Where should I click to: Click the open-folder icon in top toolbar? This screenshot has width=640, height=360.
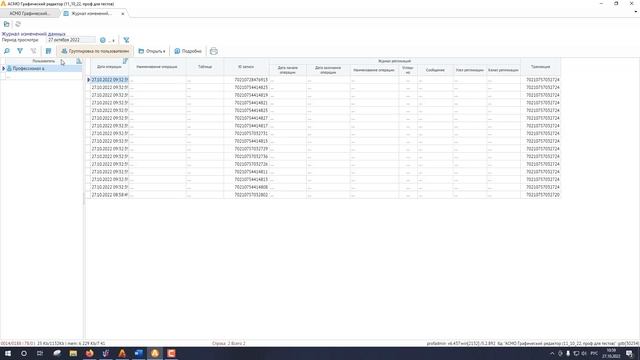7,24
